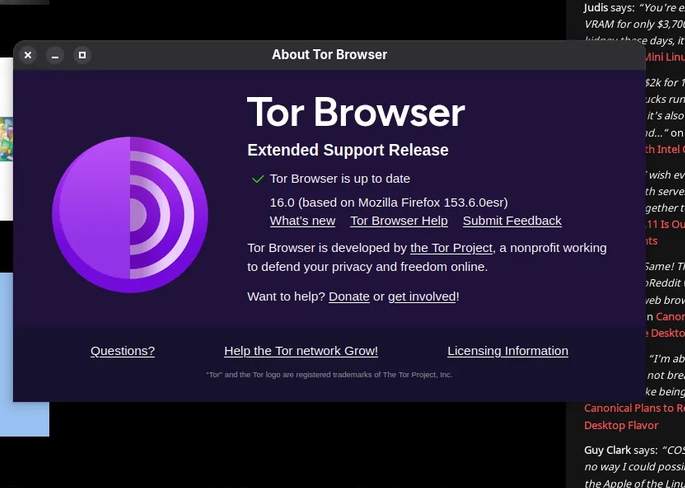Viewport: 685px width, 488px height.
Task: Follow the Tor Project link
Action: 451,248
